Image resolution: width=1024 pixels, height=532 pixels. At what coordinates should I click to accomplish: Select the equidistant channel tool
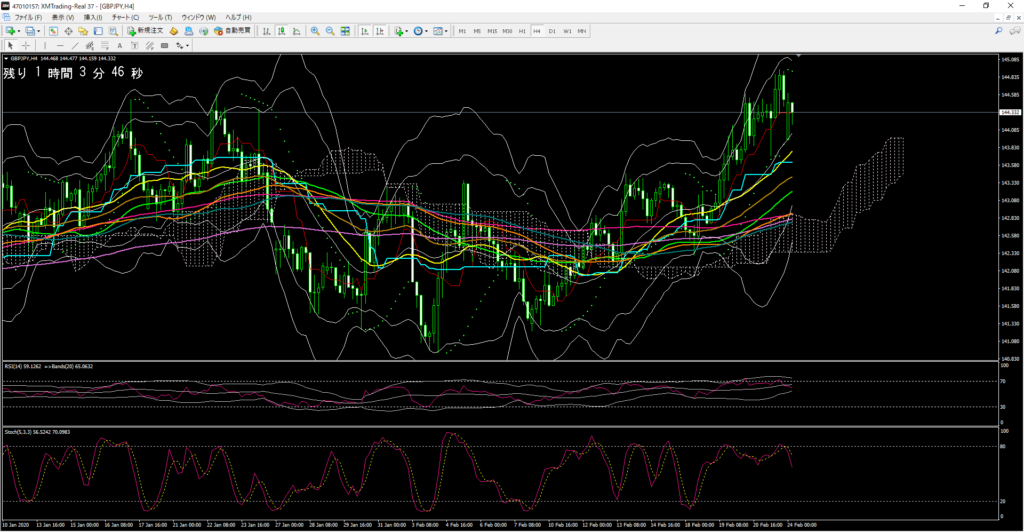coord(89,45)
